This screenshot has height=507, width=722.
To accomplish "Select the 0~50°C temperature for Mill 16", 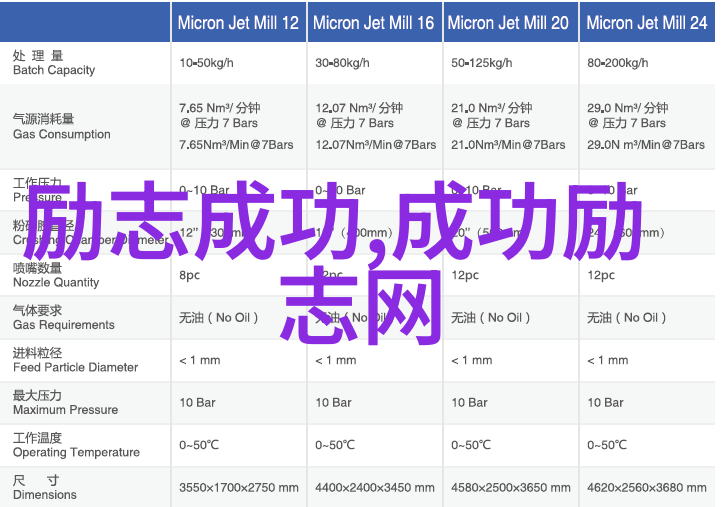I will tap(335, 445).
